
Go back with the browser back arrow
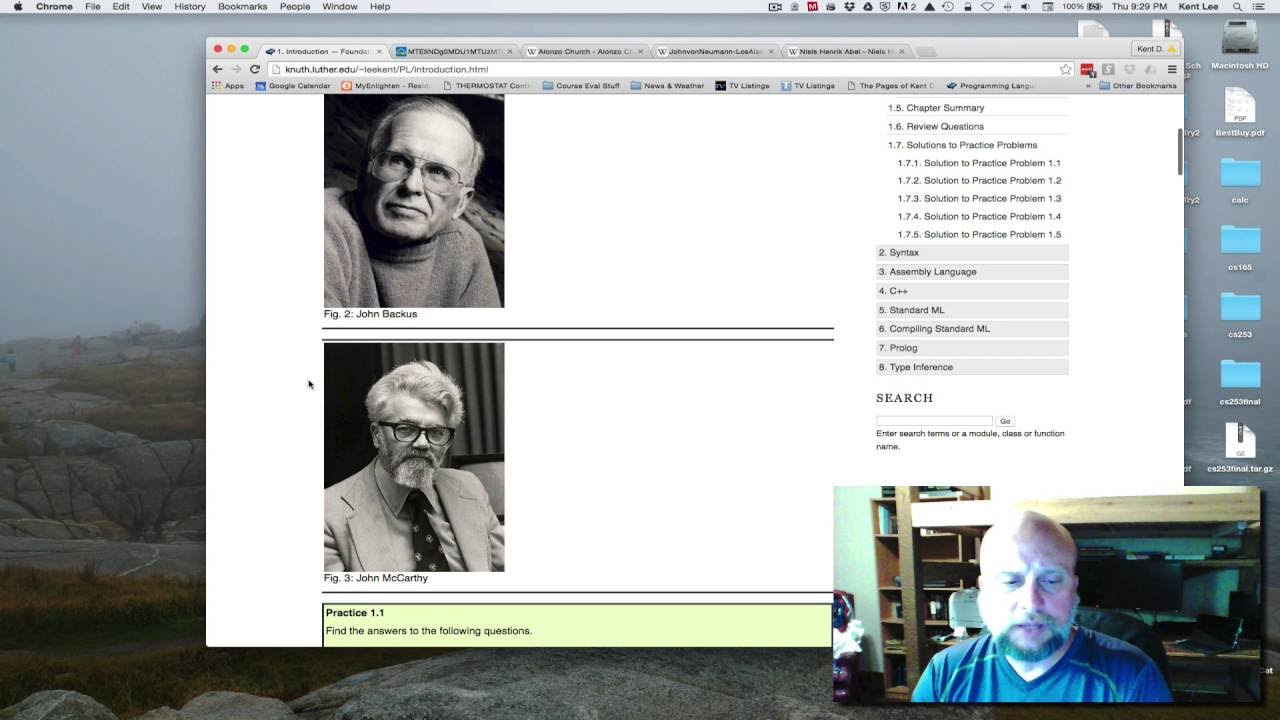(218, 69)
